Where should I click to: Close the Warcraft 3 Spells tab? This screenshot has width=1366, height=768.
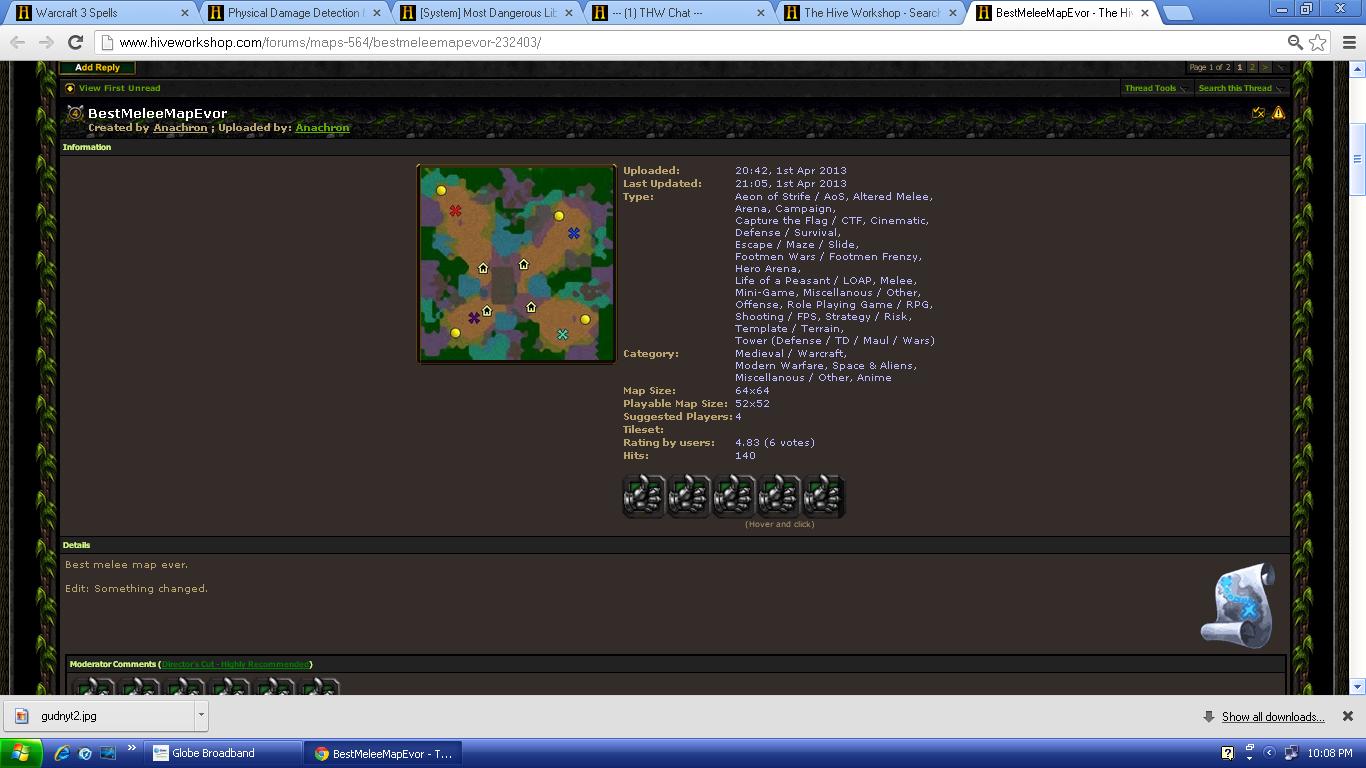[184, 13]
